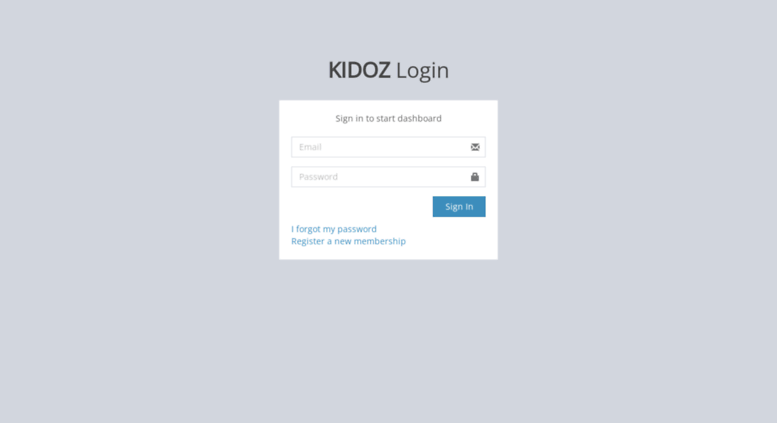
Task: Select the Password placeholder text
Action: pos(318,177)
